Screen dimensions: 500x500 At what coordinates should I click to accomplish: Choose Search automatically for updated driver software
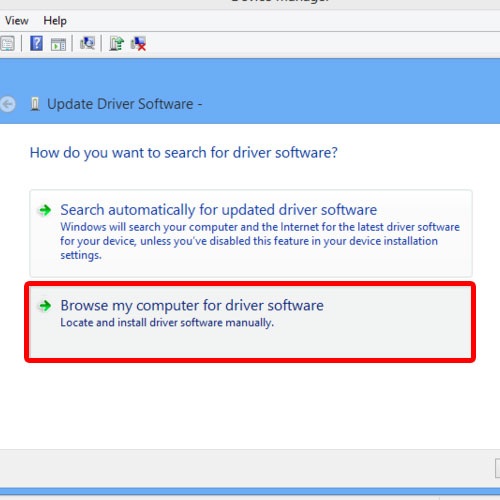pyautogui.click(x=251, y=233)
